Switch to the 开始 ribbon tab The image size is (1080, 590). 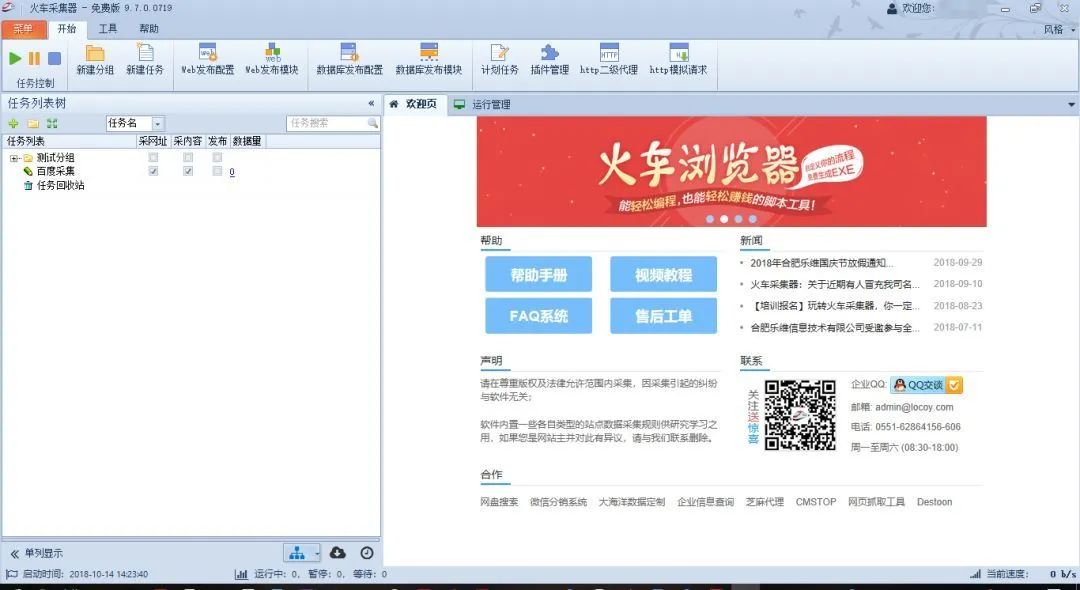[67, 29]
